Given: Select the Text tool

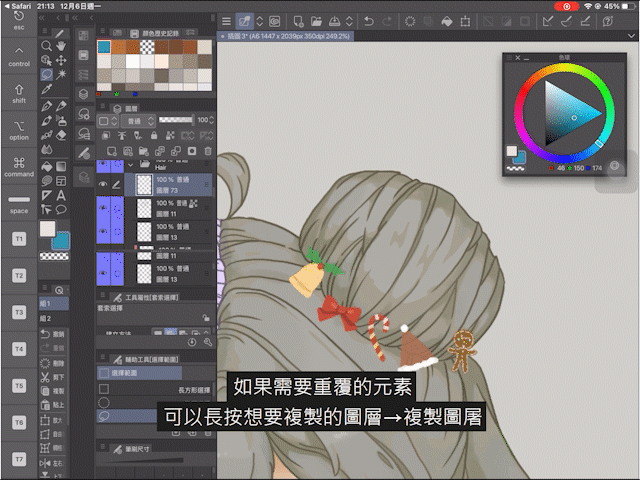Looking at the screenshot, I should click(61, 196).
